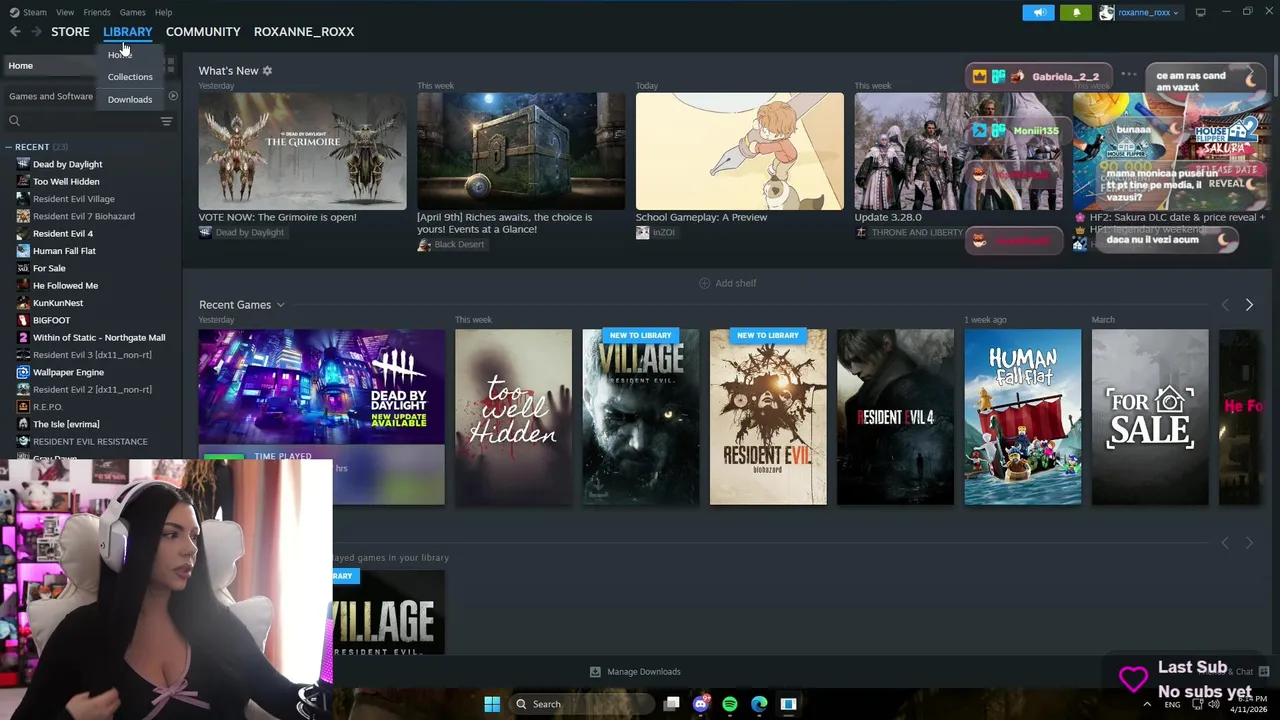Select Human Fall Flat in the game list
Image resolution: width=1280 pixels, height=720 pixels.
coord(64,251)
